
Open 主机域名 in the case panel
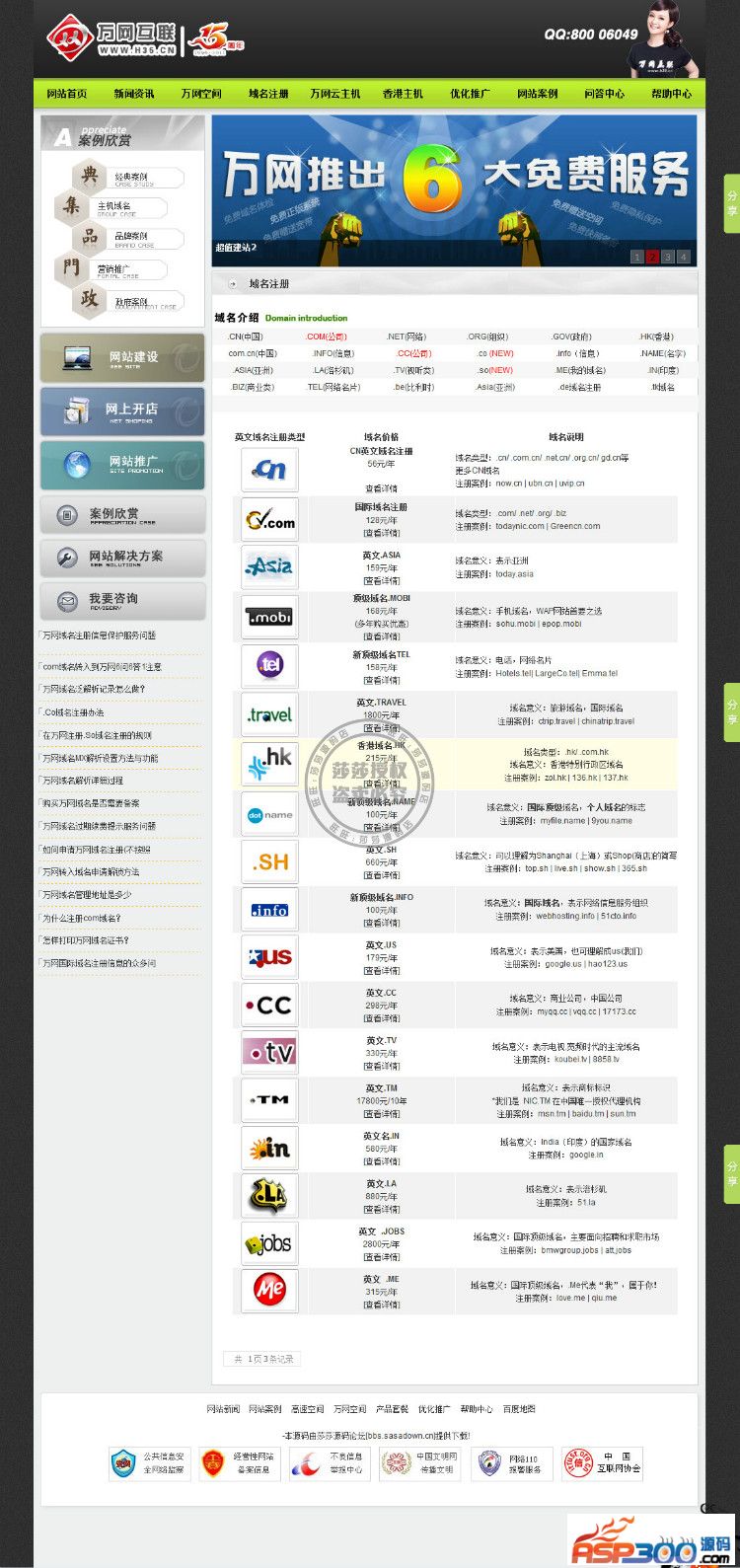(114, 207)
